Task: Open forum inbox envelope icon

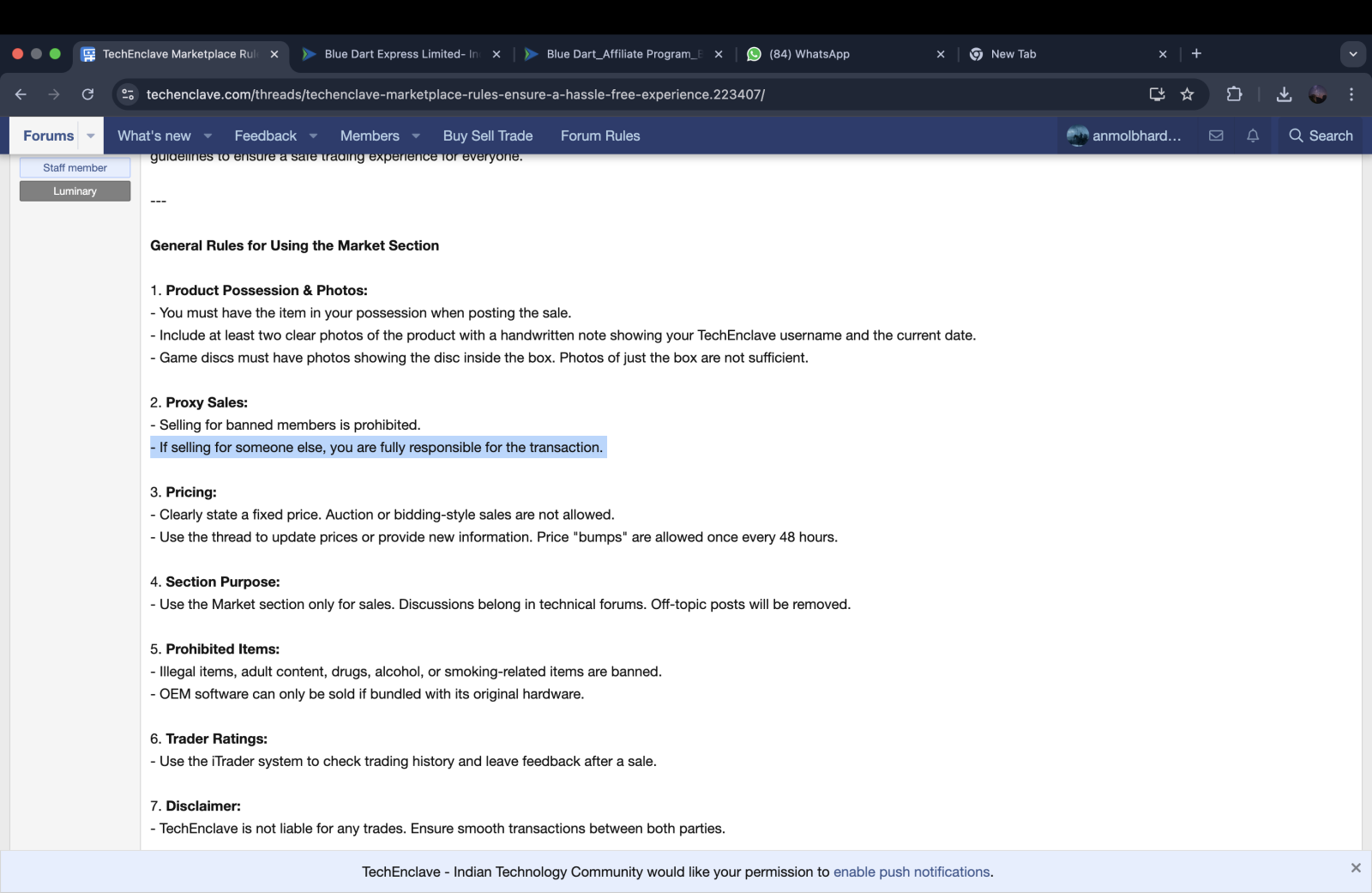Action: [x=1216, y=136]
